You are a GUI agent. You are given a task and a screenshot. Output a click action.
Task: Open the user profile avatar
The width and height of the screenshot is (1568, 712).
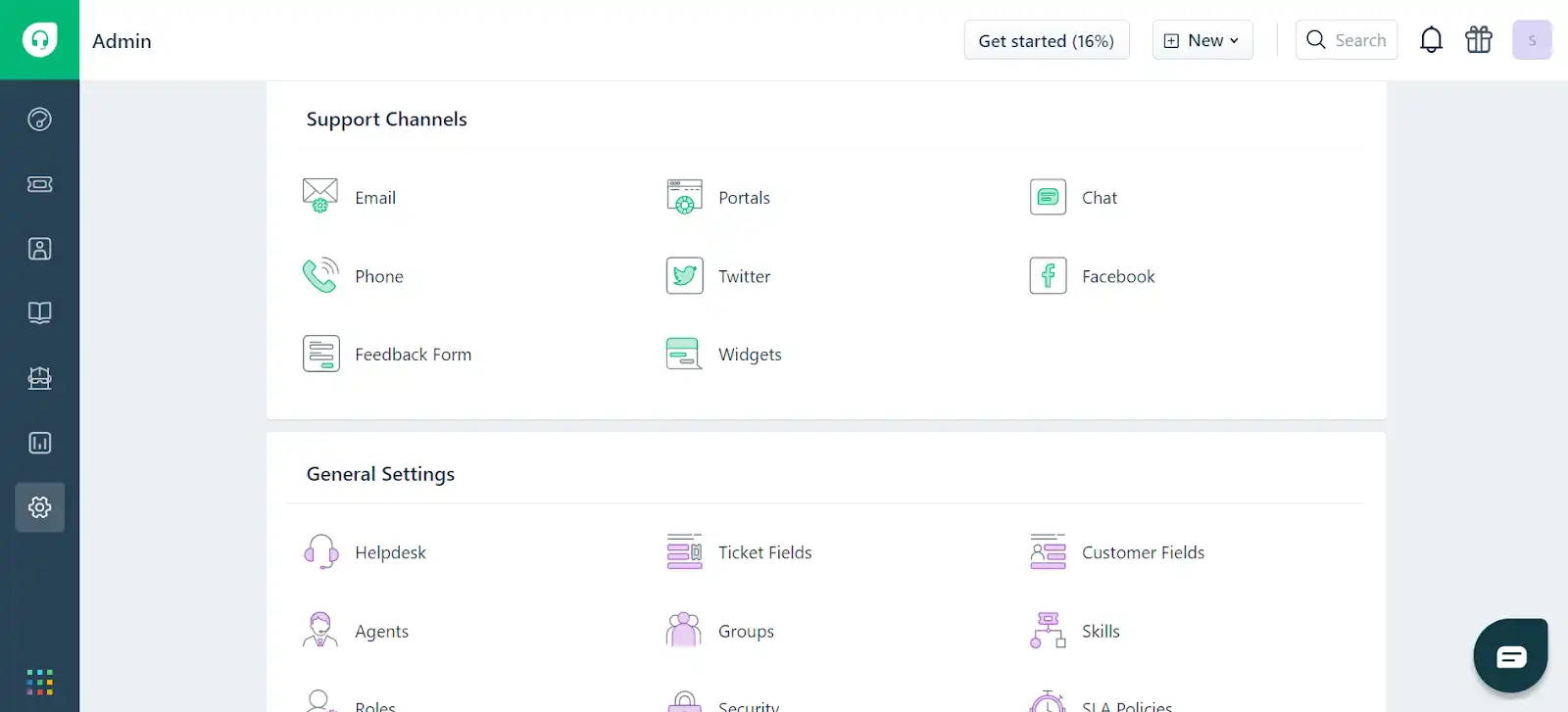[x=1532, y=40]
